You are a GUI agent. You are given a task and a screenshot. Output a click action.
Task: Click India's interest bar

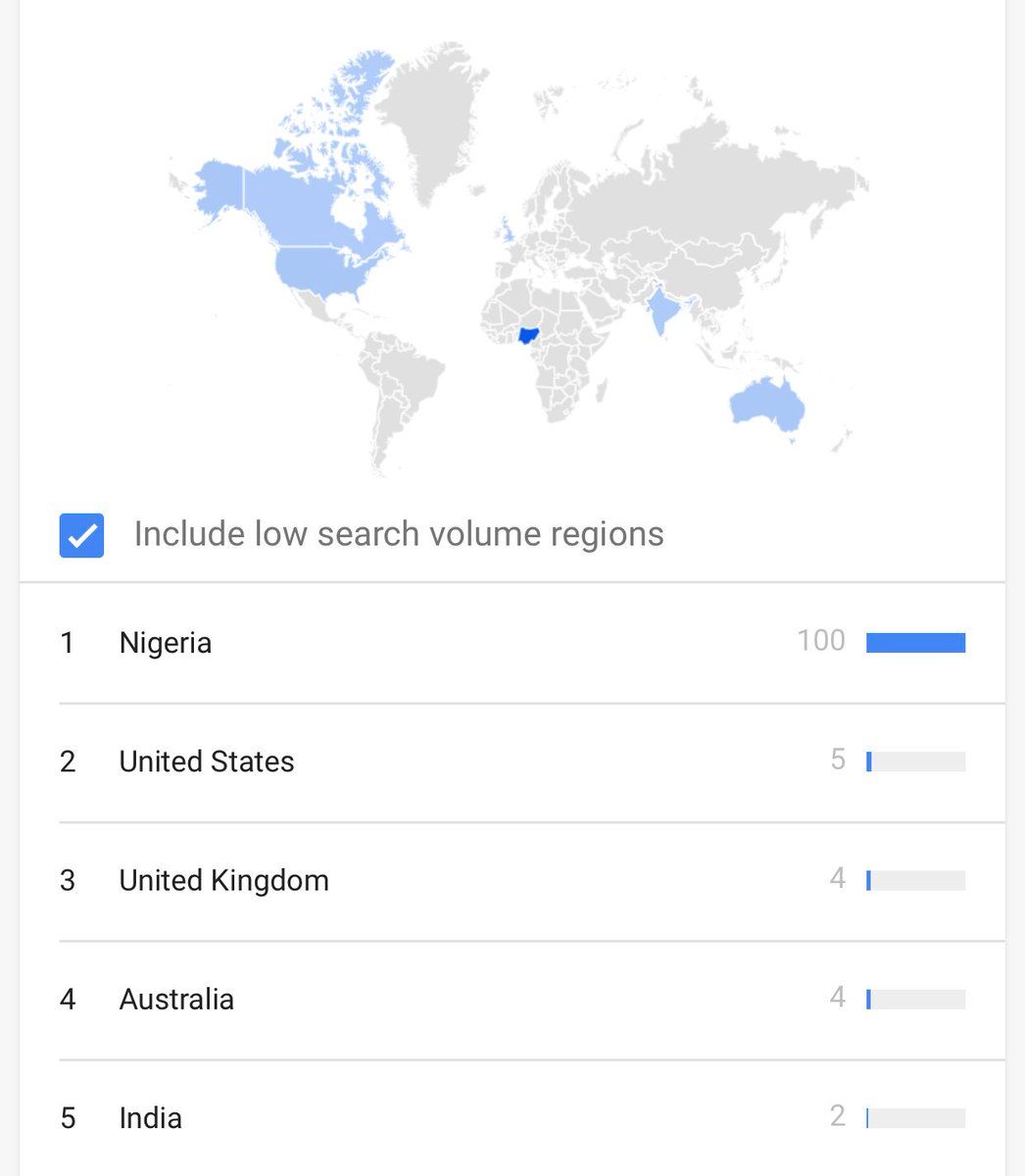click(915, 1117)
